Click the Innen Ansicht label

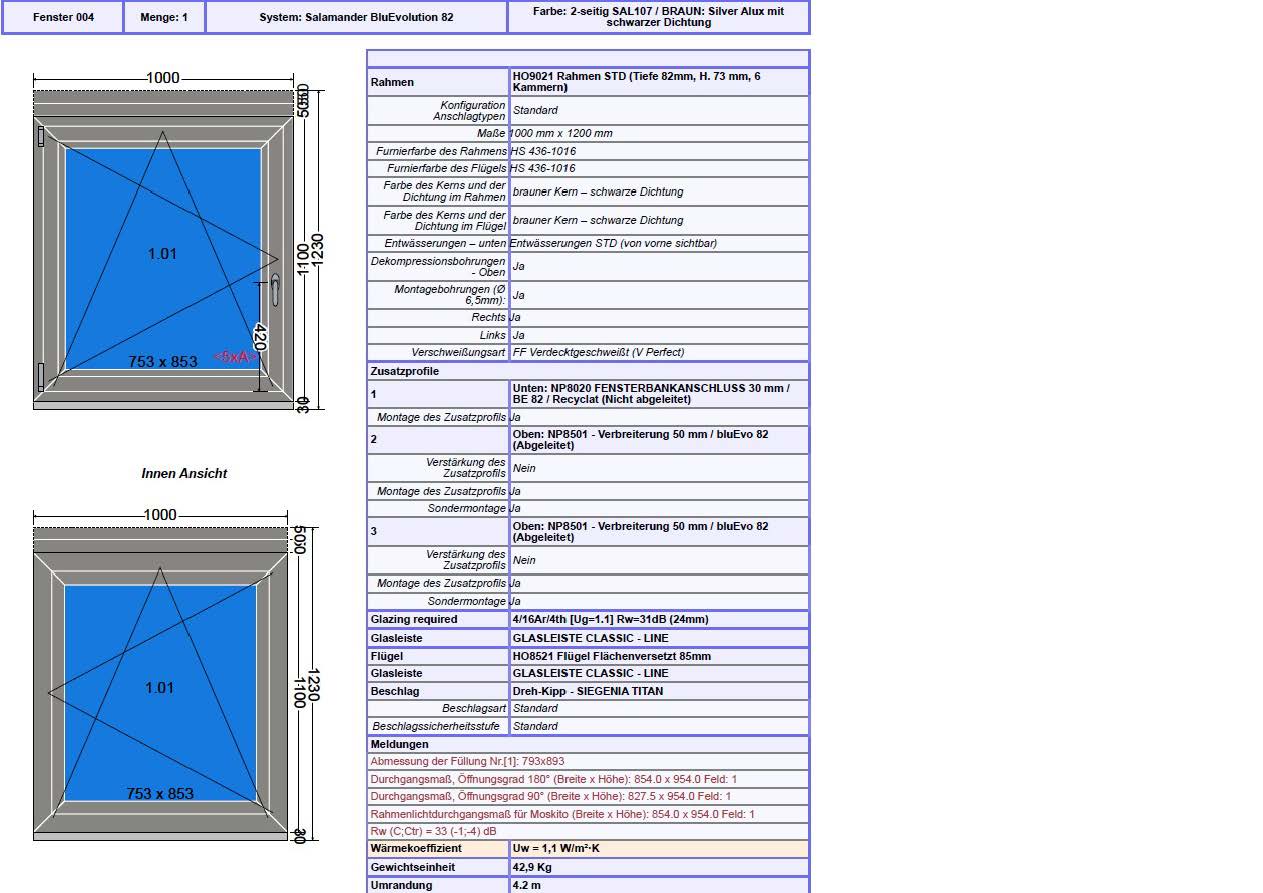[x=184, y=473]
